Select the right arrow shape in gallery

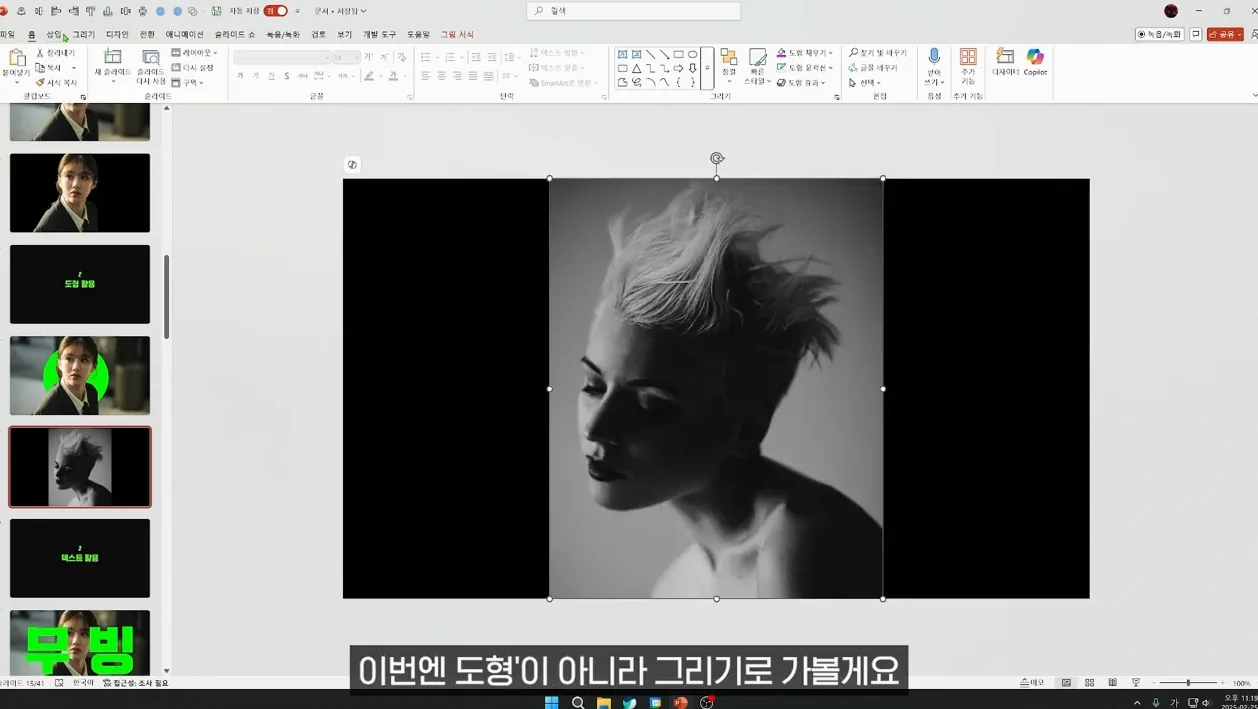(678, 69)
